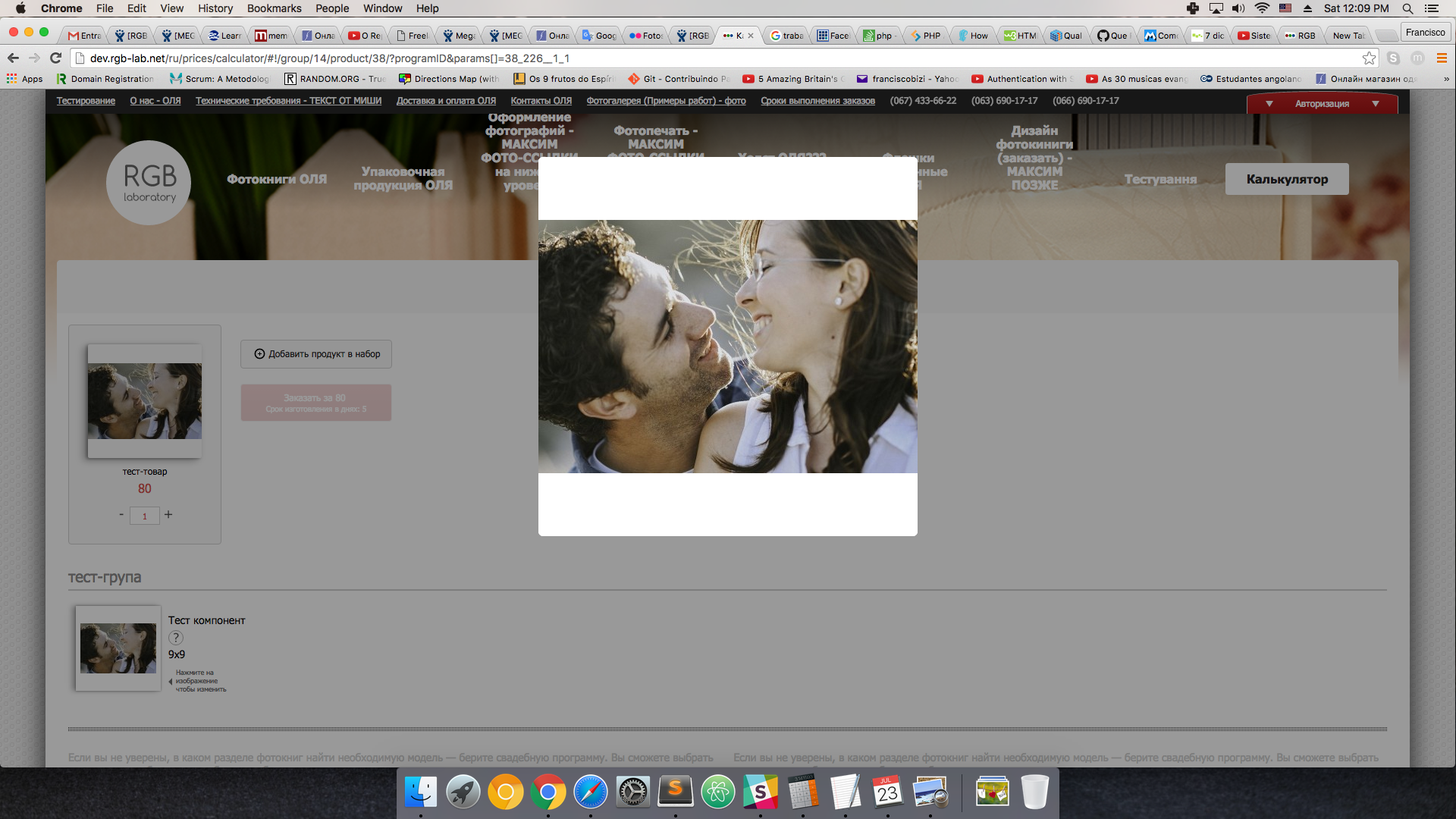This screenshot has width=1456, height=819.
Task: Show more bookmarks overflow chevron
Action: (1445, 79)
